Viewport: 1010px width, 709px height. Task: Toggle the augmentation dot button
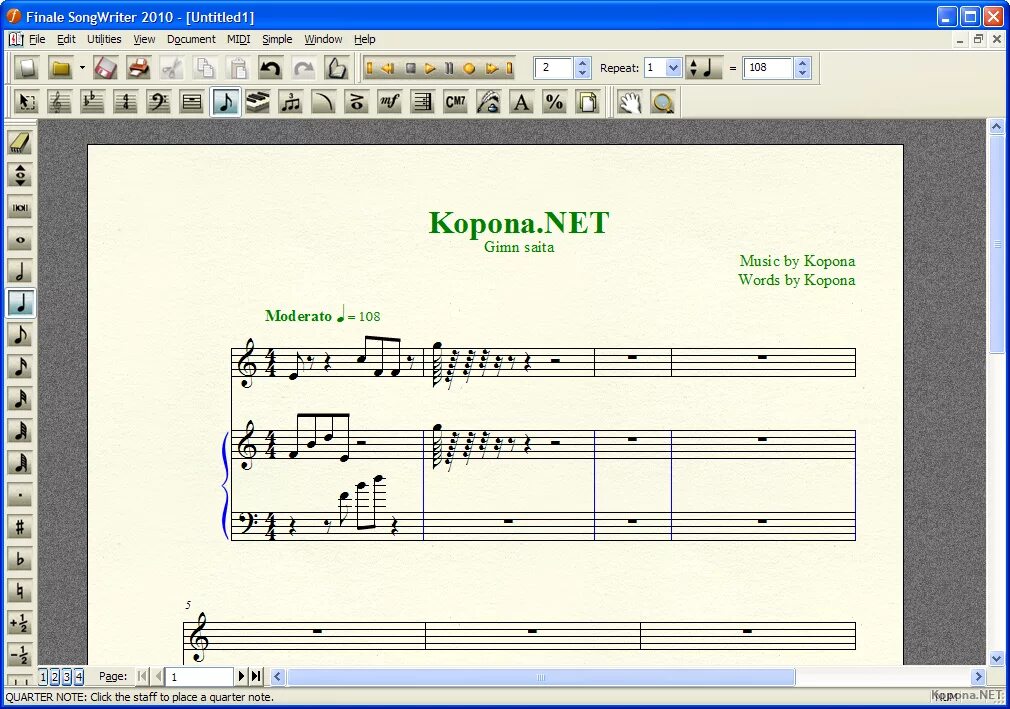(x=20, y=495)
